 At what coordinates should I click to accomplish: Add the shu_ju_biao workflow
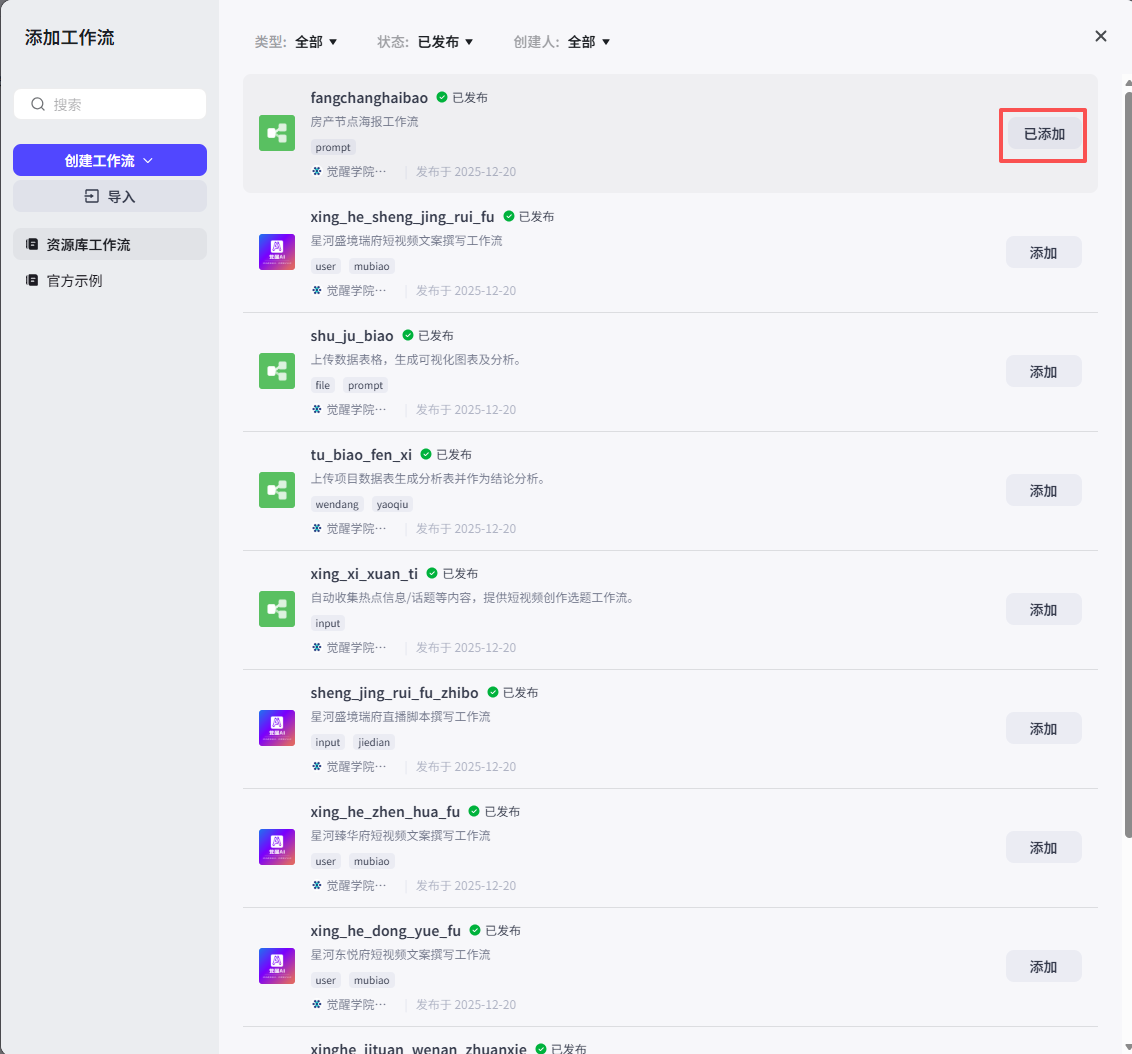[1043, 371]
